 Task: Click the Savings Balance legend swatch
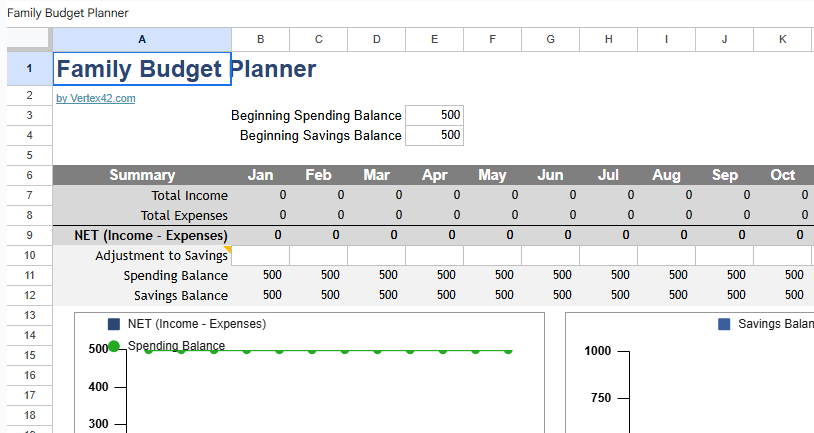724,324
